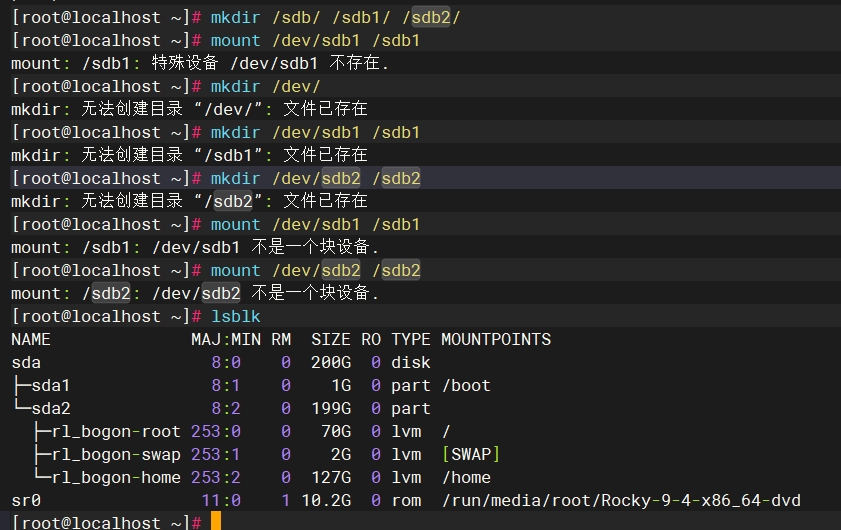This screenshot has height=530, width=841.
Task: Click the '特殊设备 /dev/sdb1 不存在' error
Action: coord(270,63)
